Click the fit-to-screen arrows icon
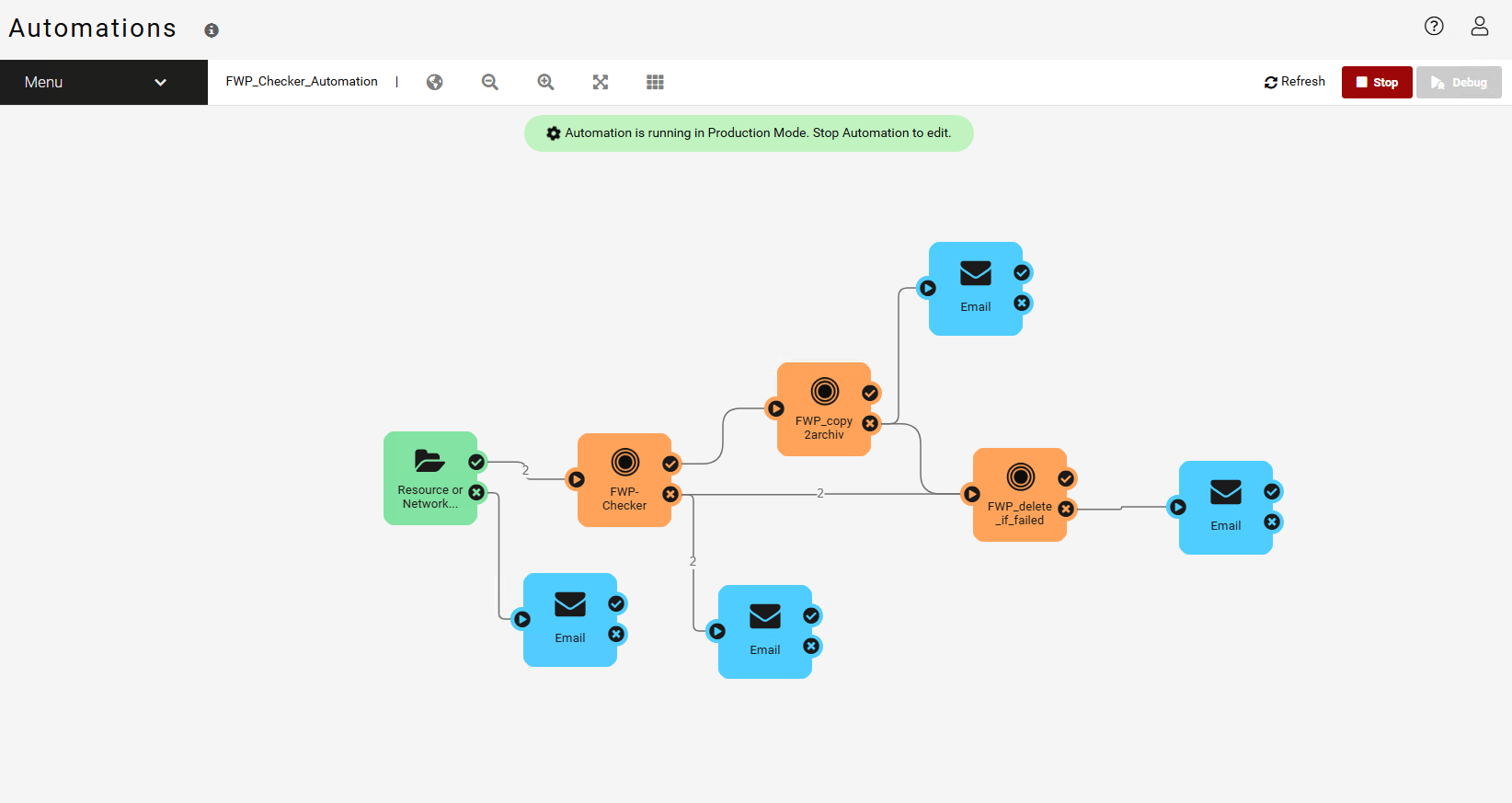The width and height of the screenshot is (1512, 803). coord(601,82)
